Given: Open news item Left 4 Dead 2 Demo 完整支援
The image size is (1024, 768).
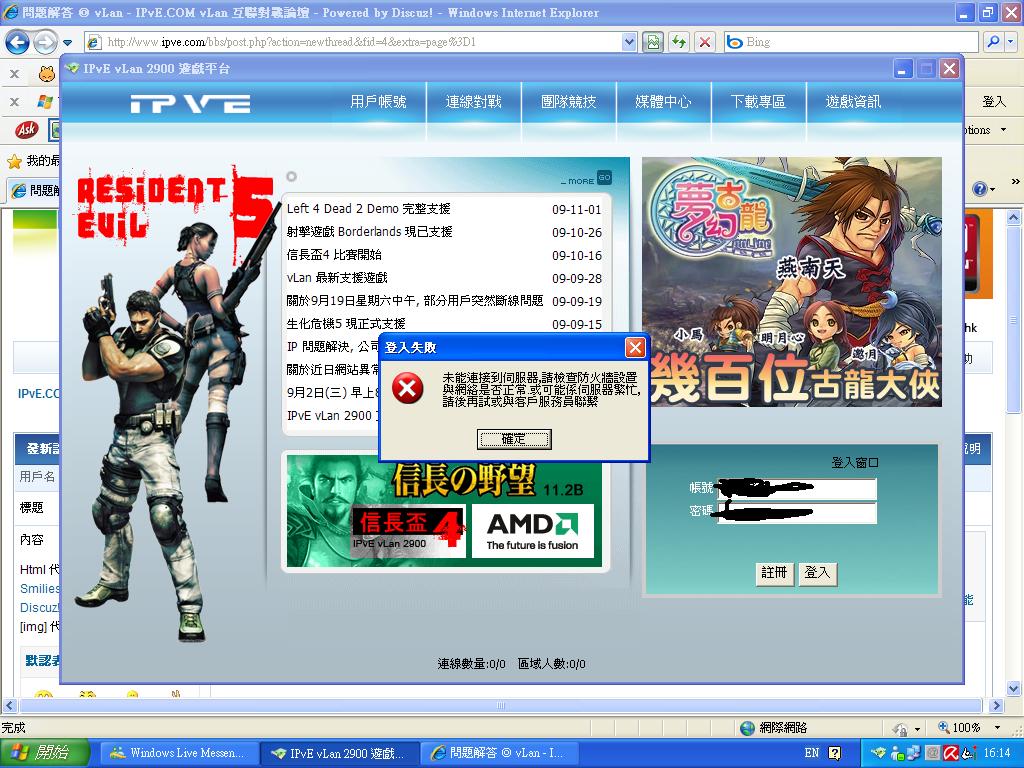Looking at the screenshot, I should point(369,209).
